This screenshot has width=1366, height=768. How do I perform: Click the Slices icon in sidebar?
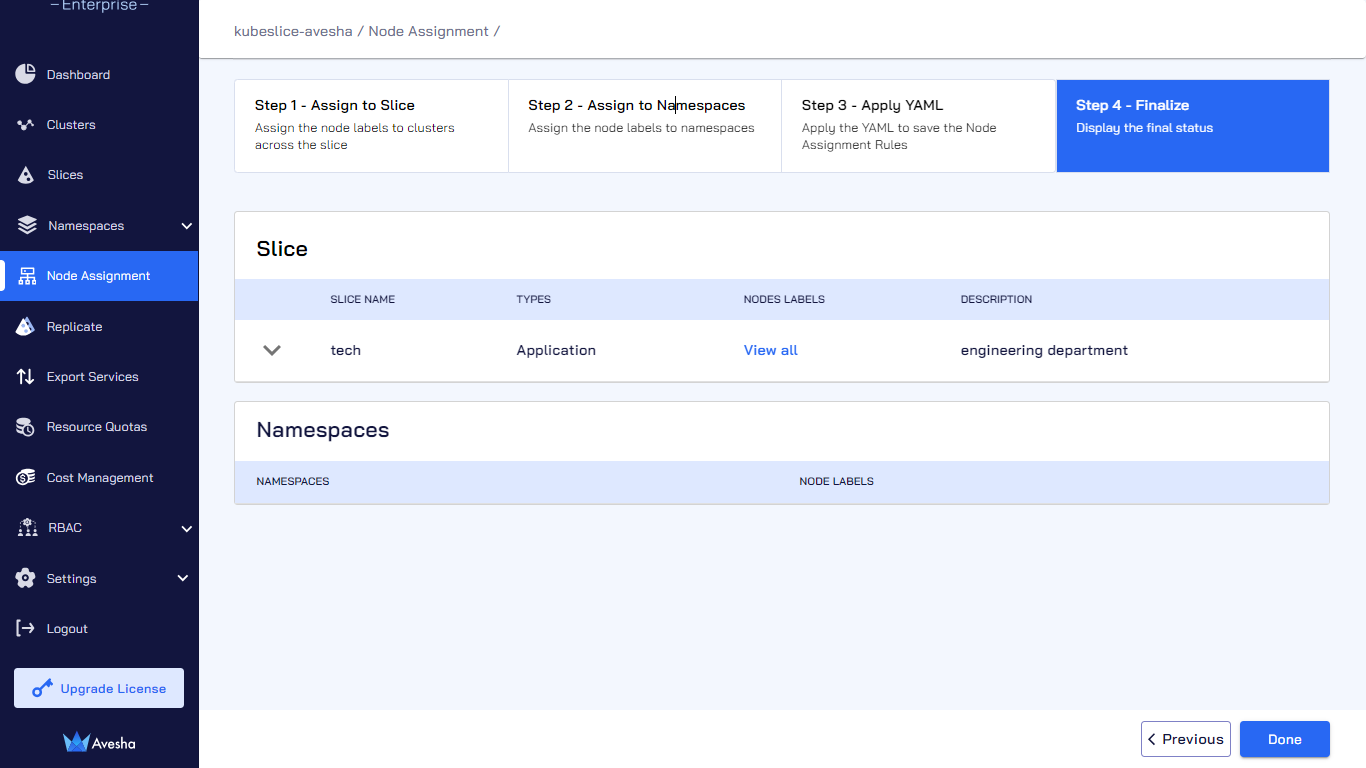point(27,175)
